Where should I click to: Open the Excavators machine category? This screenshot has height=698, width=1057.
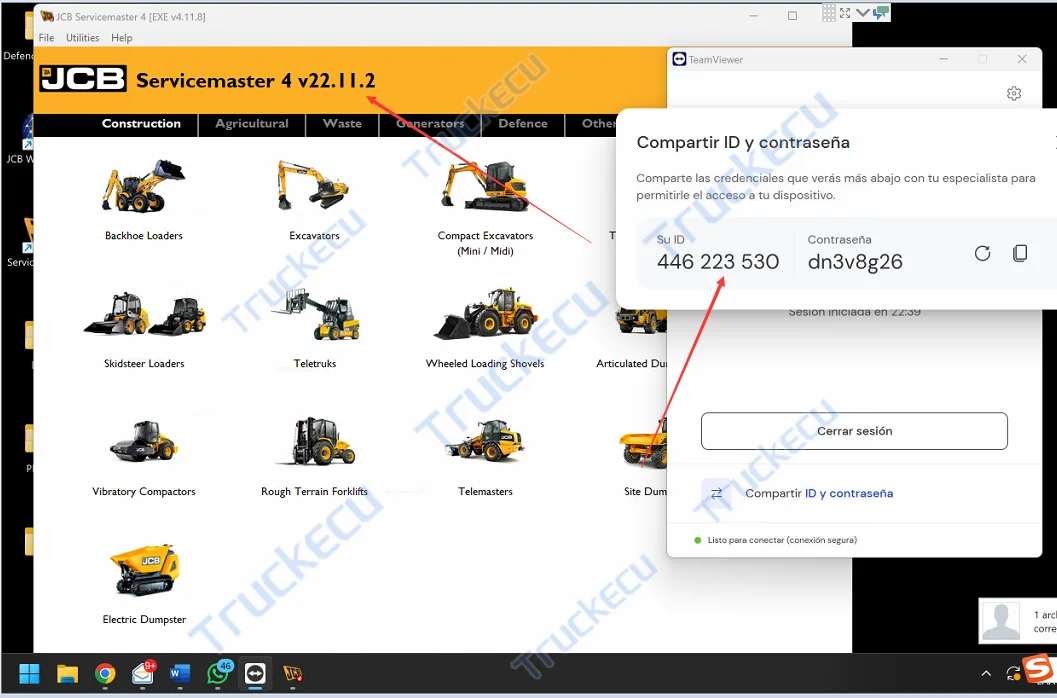313,185
